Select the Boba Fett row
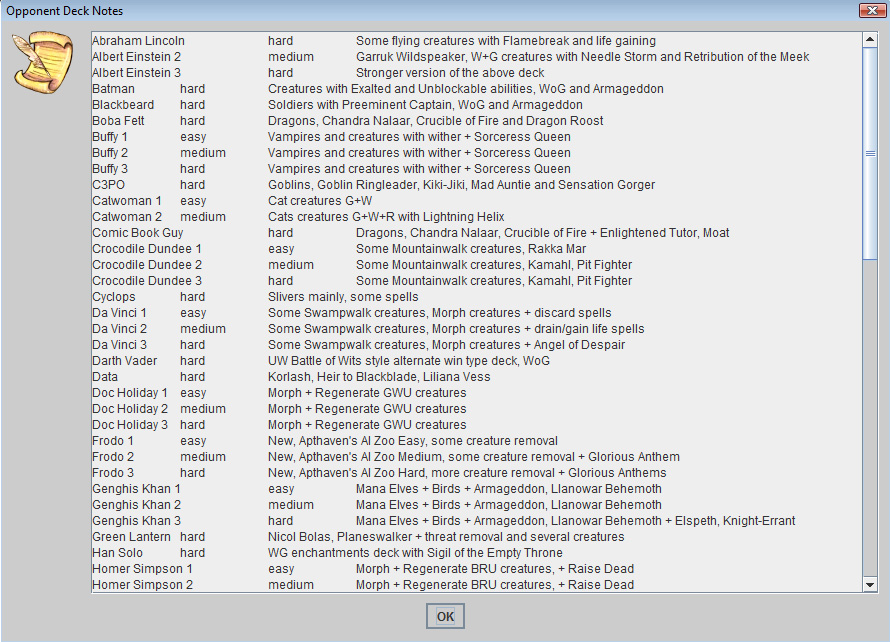 click(x=119, y=121)
